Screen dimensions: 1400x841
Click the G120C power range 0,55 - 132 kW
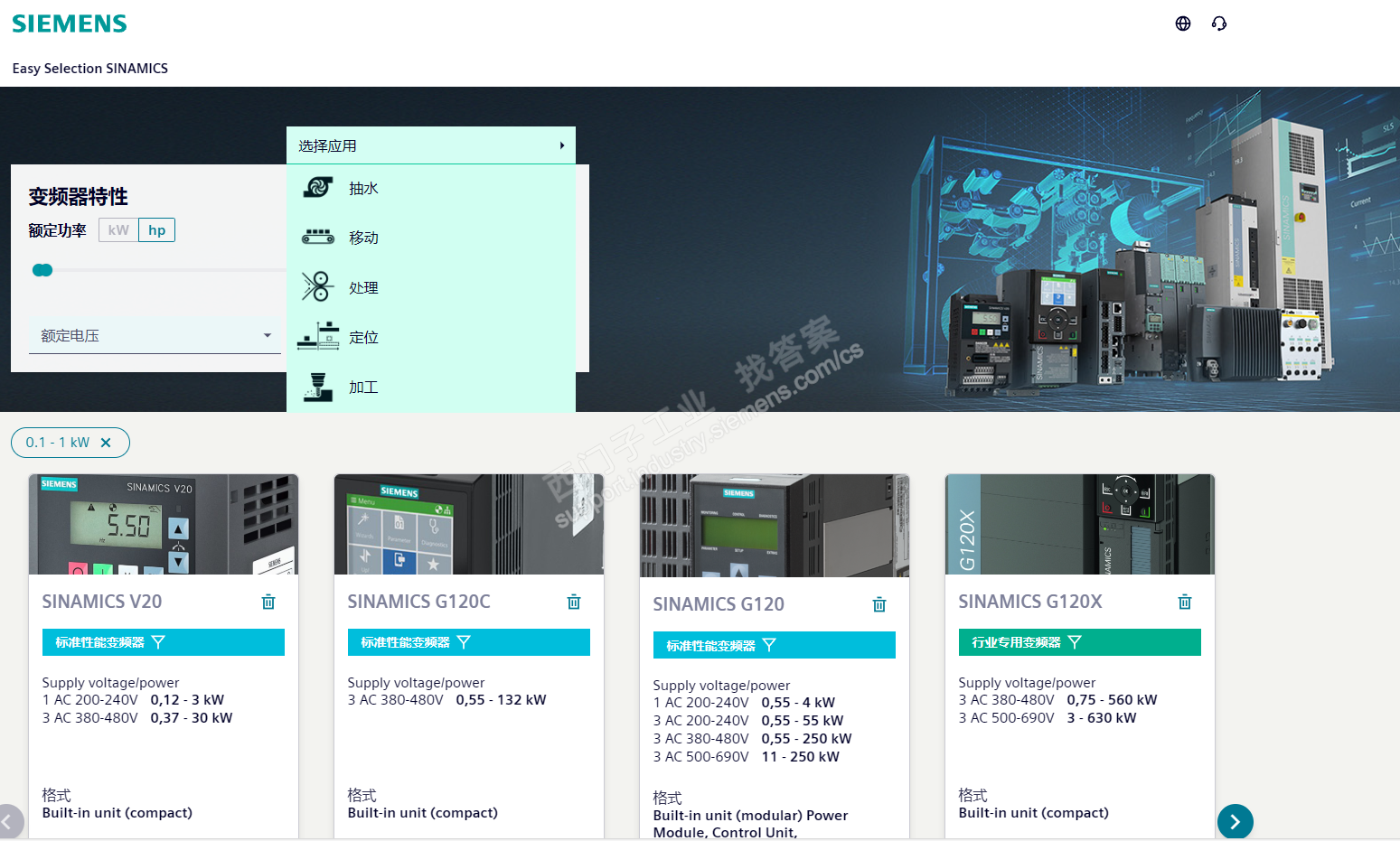502,700
